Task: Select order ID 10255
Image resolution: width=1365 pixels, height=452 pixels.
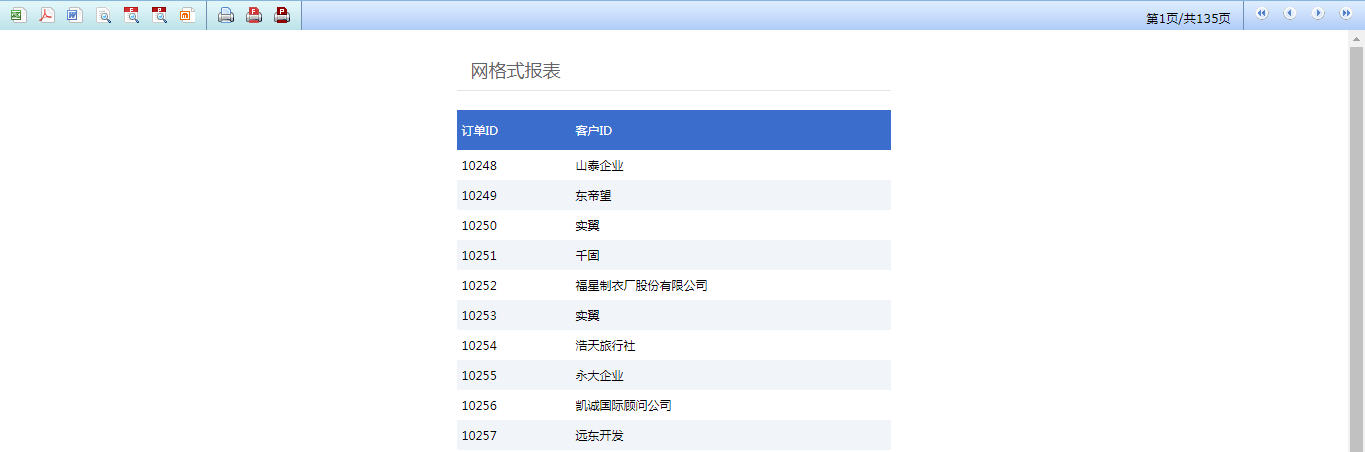Action: point(479,375)
